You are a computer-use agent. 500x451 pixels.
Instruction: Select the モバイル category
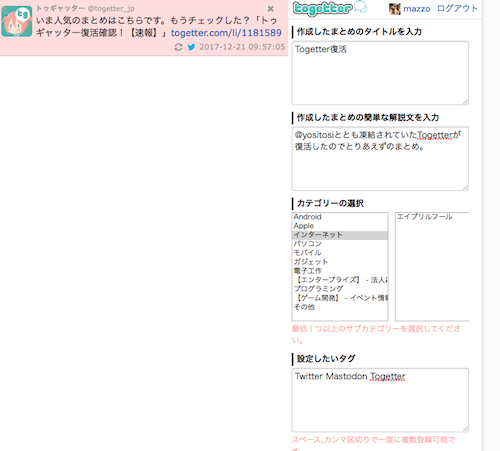click(x=340, y=253)
